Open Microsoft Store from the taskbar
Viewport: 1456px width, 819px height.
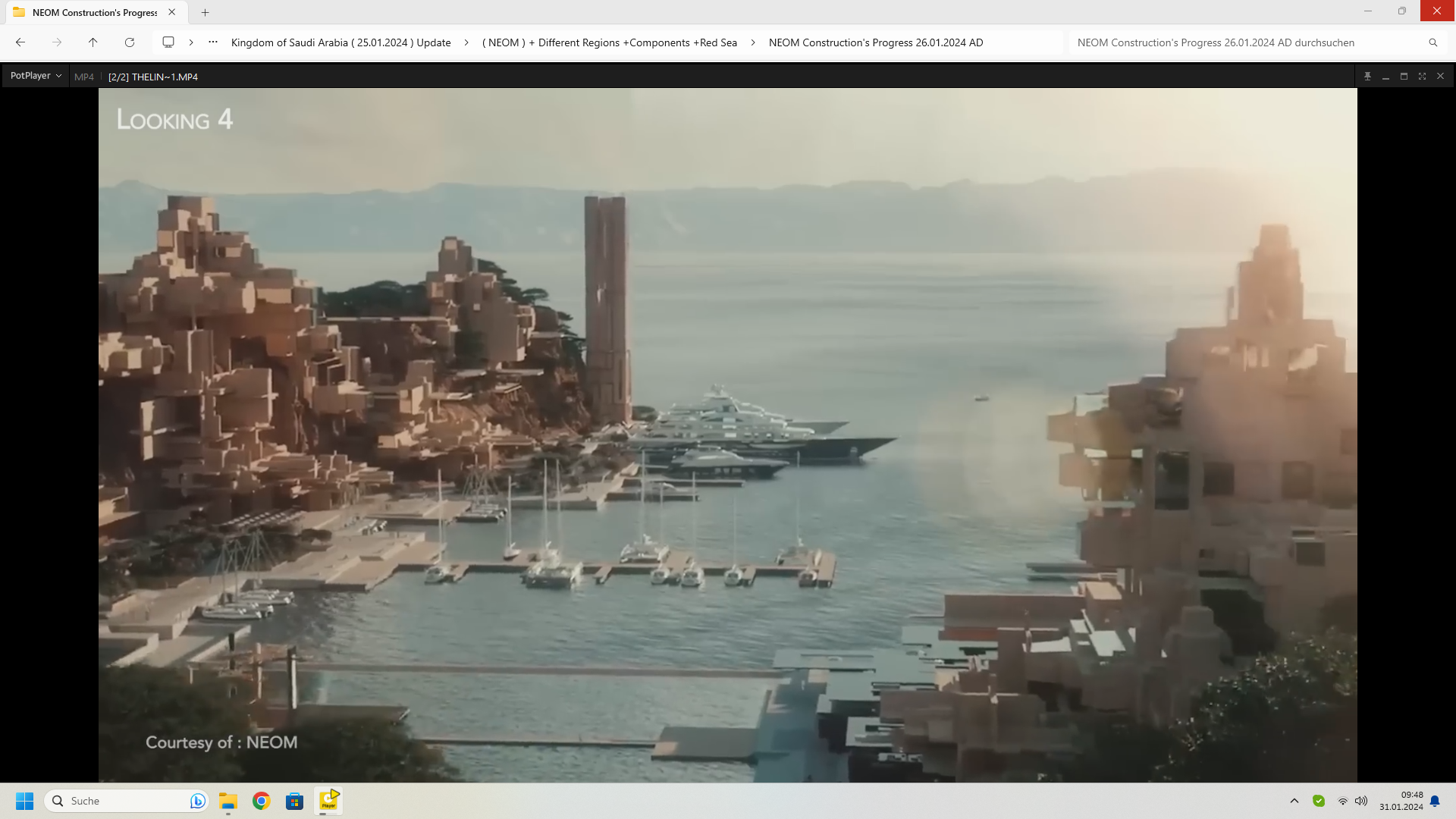coord(294,801)
